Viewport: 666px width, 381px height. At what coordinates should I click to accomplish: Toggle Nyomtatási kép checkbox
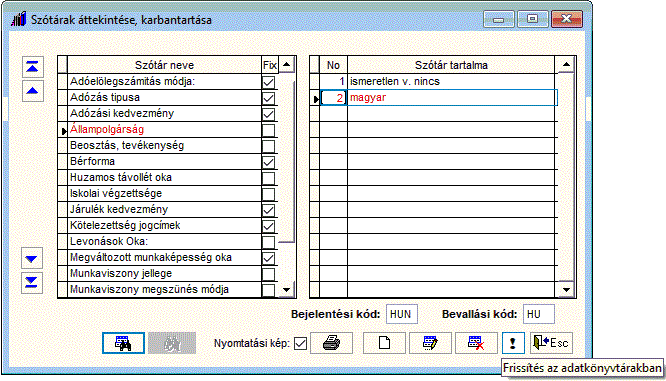tap(300, 343)
